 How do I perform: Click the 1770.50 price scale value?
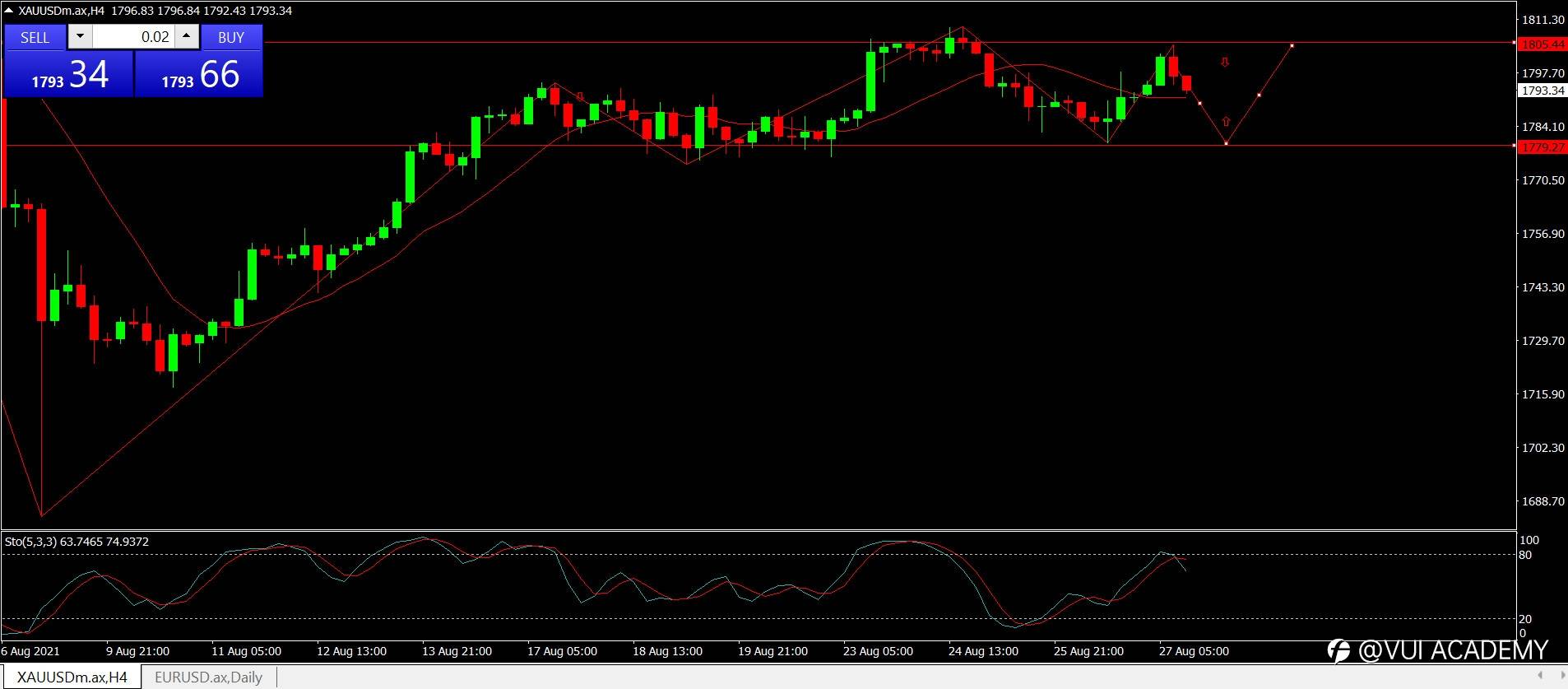tap(1542, 180)
